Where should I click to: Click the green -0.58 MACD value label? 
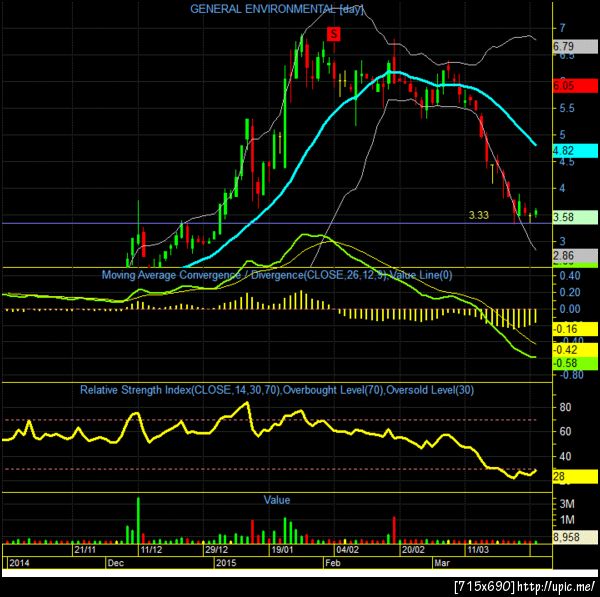[575, 363]
